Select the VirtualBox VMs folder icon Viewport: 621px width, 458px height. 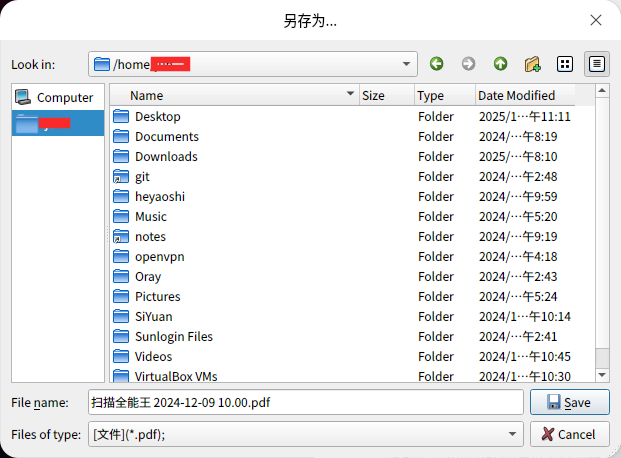[x=121, y=376]
